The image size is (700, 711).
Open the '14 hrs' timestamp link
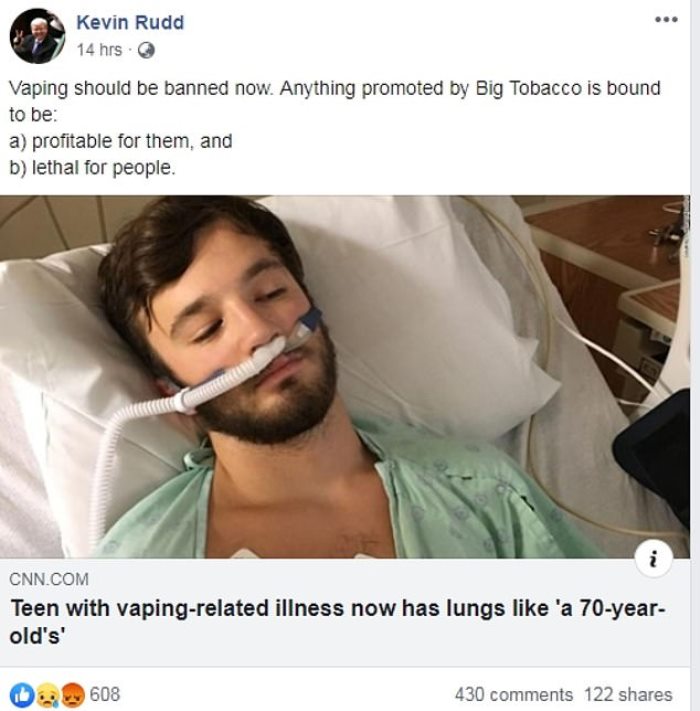click(x=99, y=50)
